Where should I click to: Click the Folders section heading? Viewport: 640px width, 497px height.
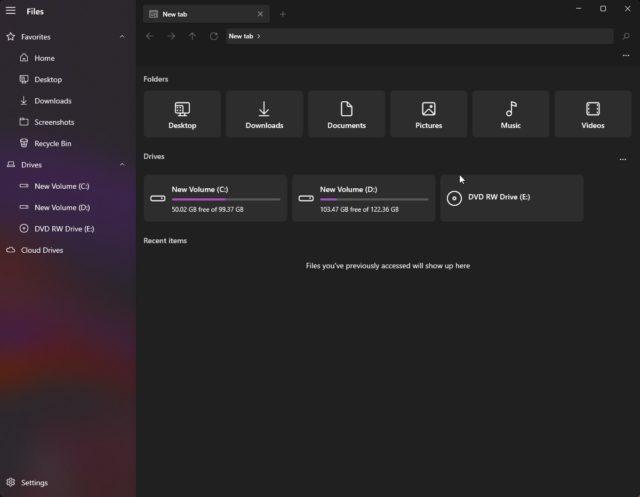pos(156,79)
